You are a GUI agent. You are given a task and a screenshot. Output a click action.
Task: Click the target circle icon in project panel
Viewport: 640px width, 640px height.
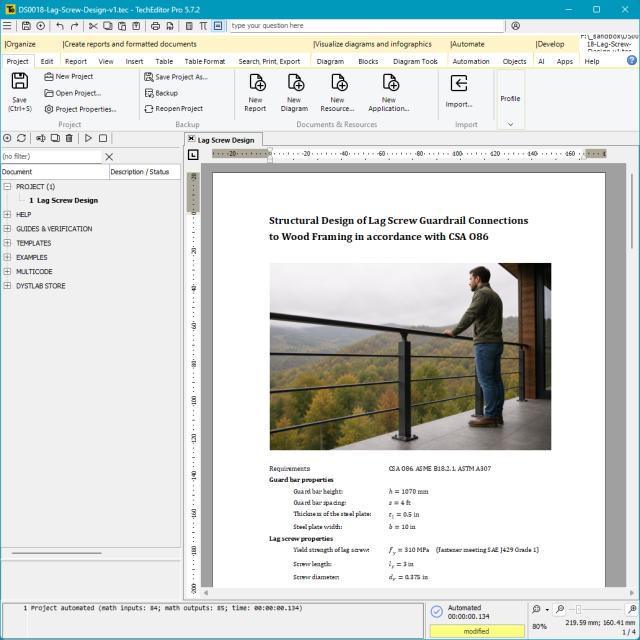click(x=7, y=138)
